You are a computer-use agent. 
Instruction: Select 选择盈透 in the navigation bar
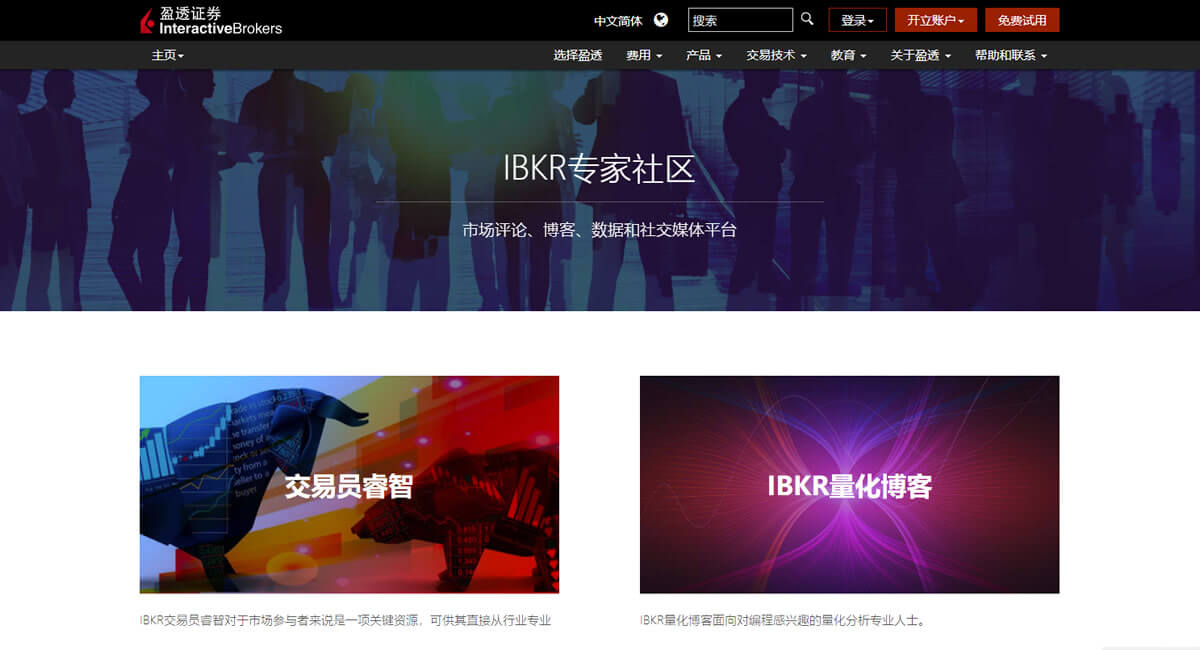pos(577,56)
